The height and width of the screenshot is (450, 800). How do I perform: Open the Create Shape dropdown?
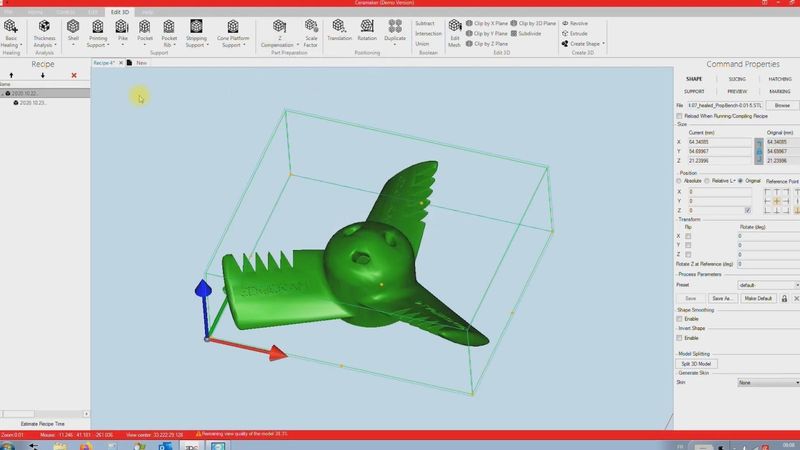(586, 44)
